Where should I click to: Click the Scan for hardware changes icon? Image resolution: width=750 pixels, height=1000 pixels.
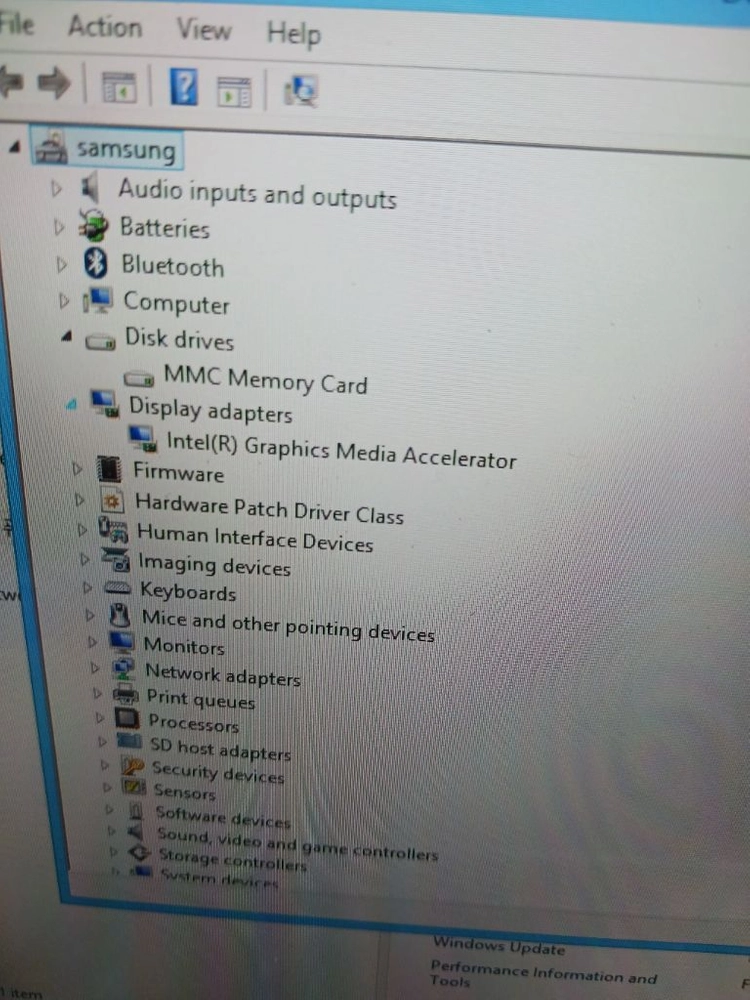300,92
